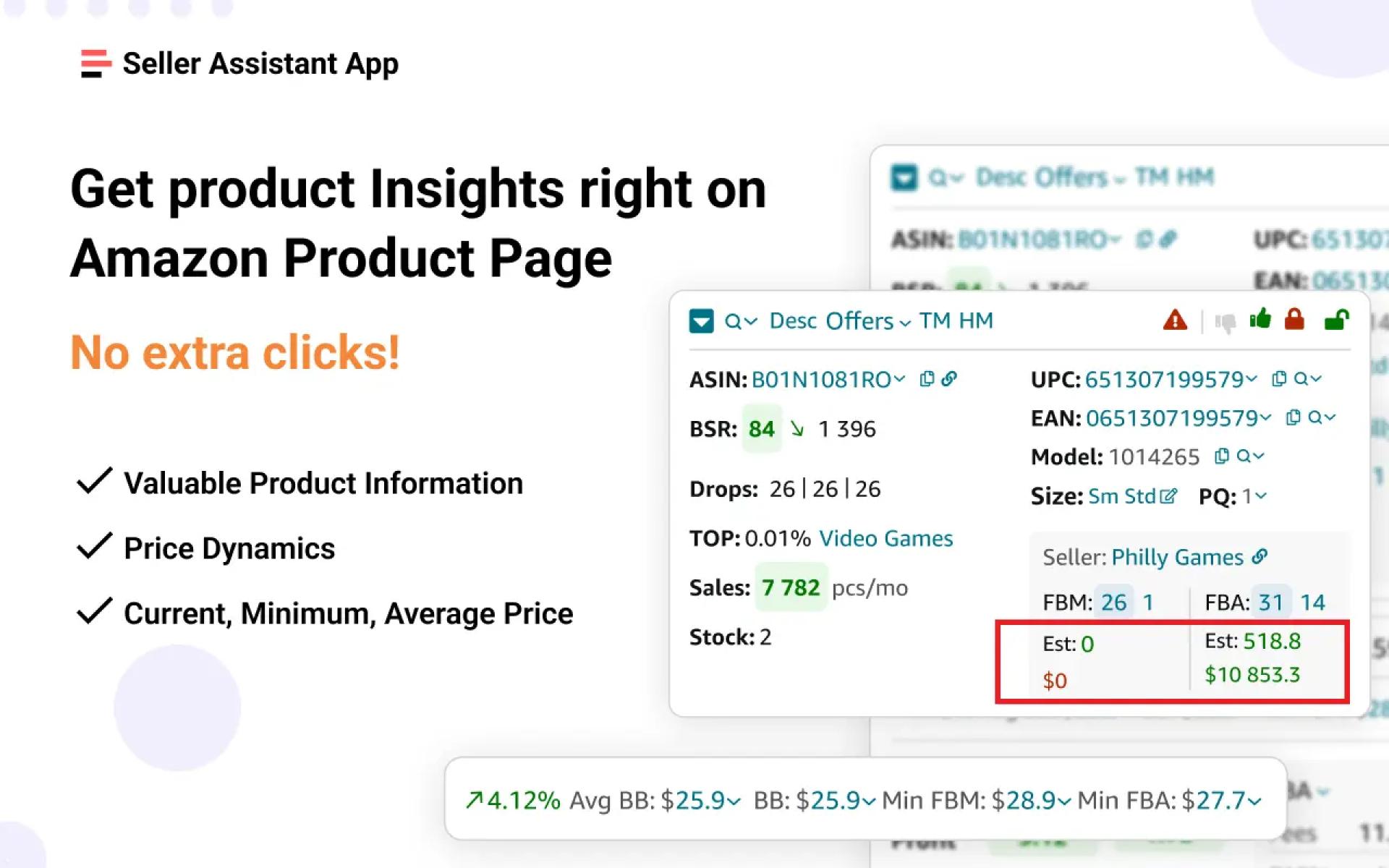Viewport: 1389px width, 868px height.
Task: Open the PQ quantity dropdown
Action: (x=1261, y=495)
